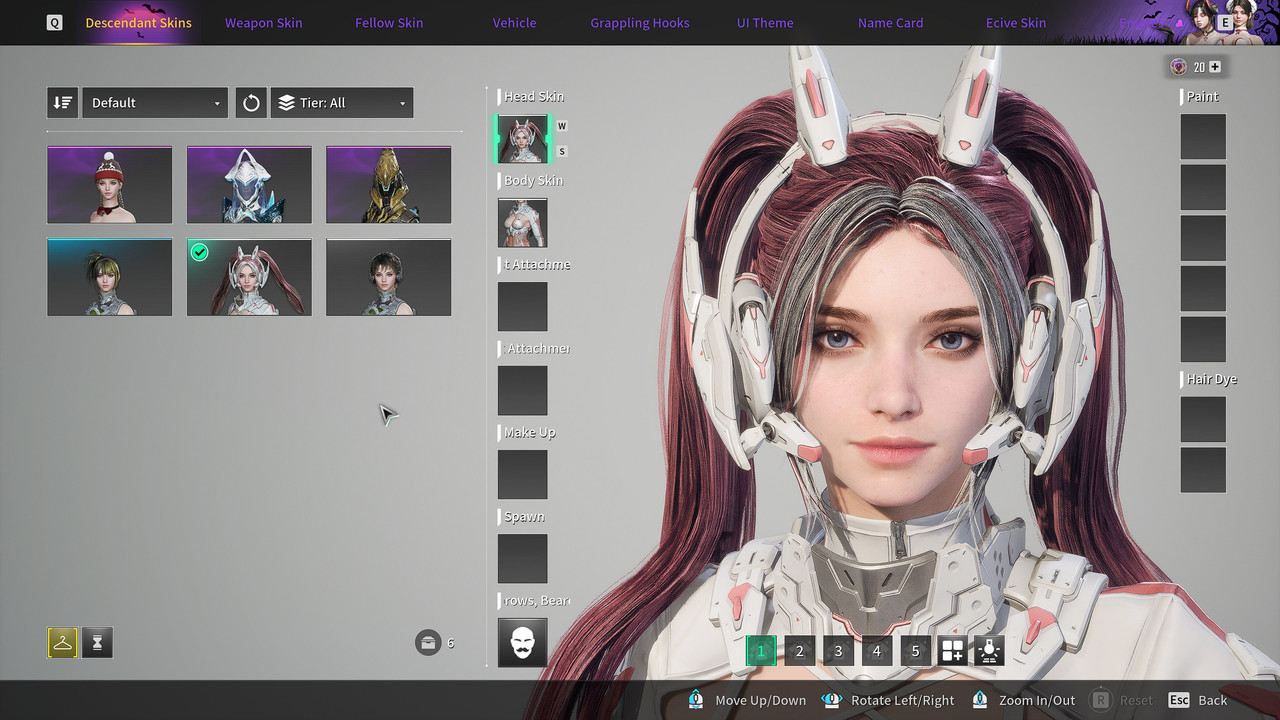This screenshot has width=1280, height=720.
Task: Click the Move Up/Down mouse icon
Action: (696, 700)
